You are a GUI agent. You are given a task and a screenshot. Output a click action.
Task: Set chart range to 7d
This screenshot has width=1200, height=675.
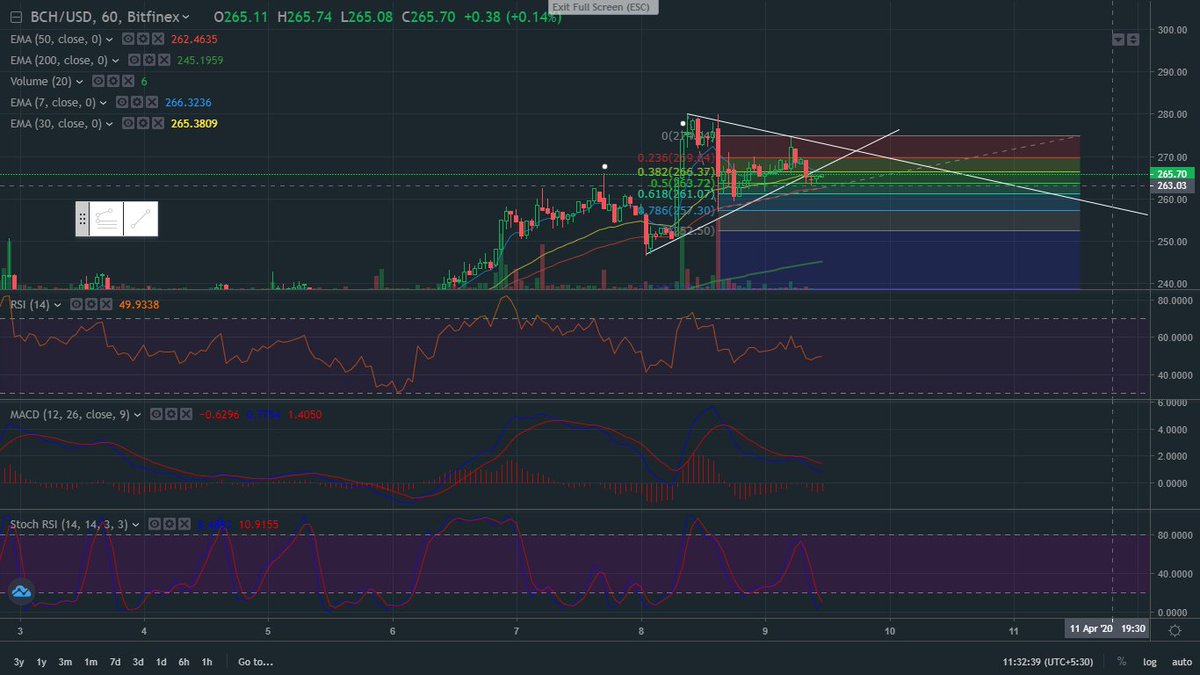(x=115, y=662)
